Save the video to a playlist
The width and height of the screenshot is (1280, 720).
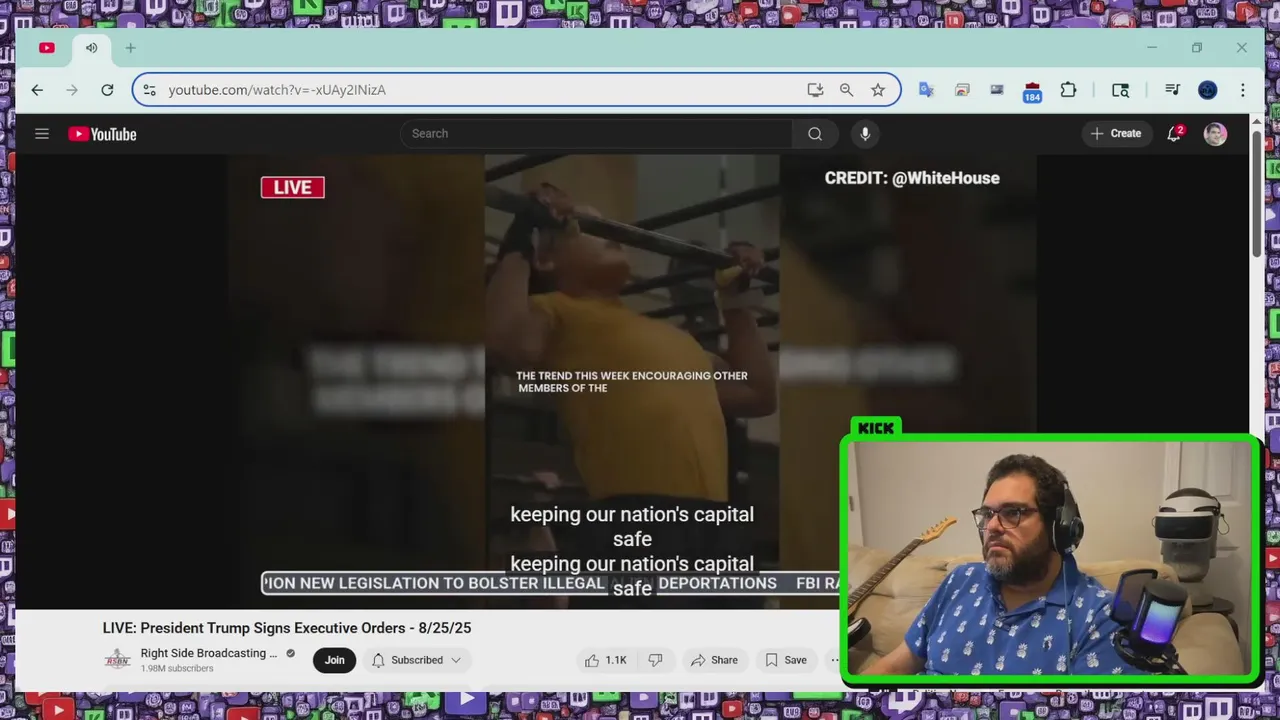(786, 660)
